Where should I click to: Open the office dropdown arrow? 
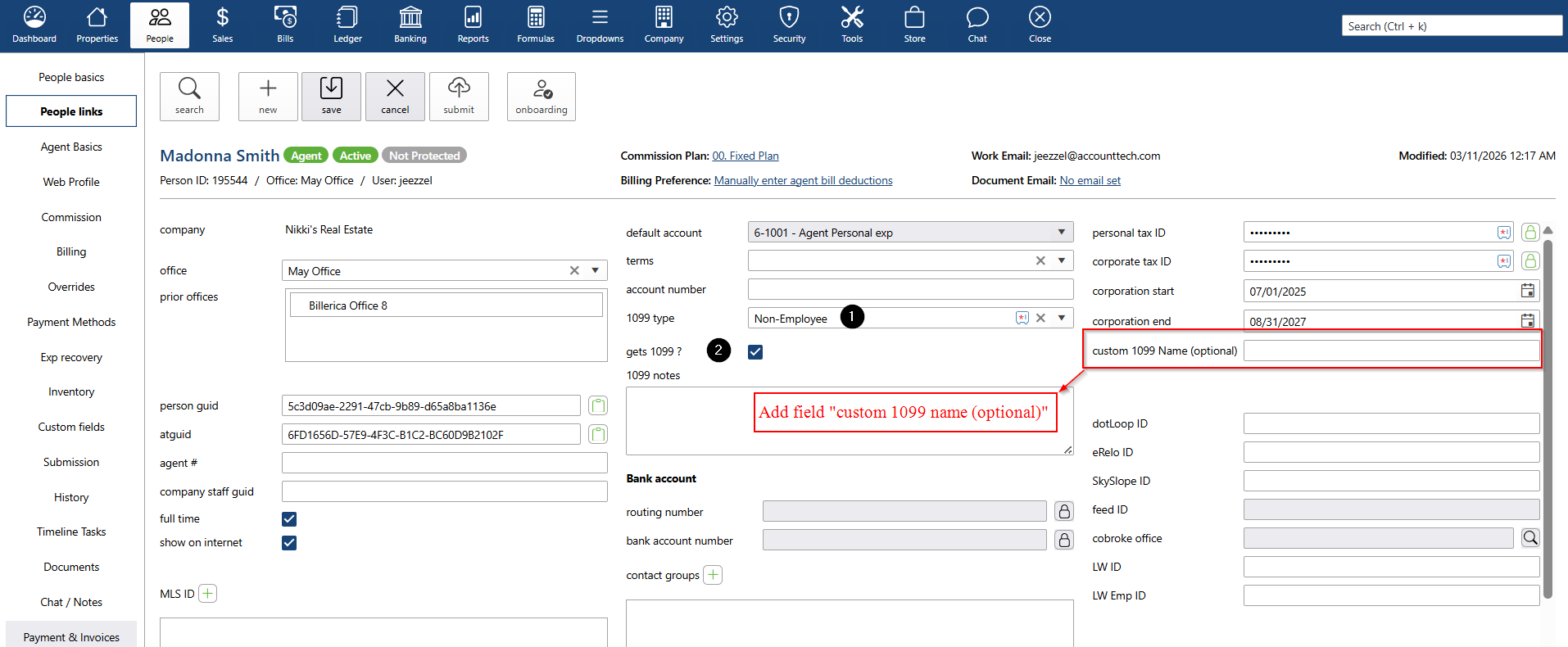click(596, 271)
